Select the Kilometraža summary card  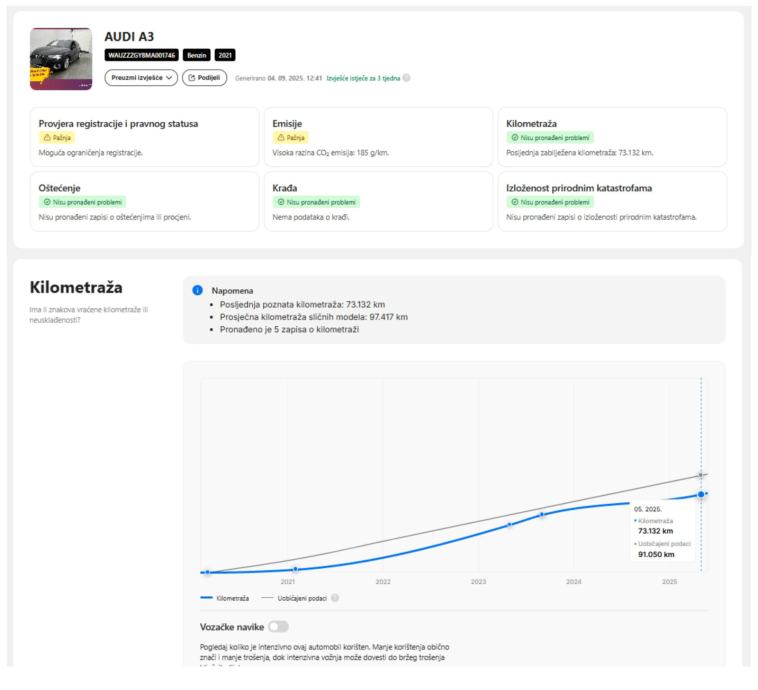coord(612,137)
